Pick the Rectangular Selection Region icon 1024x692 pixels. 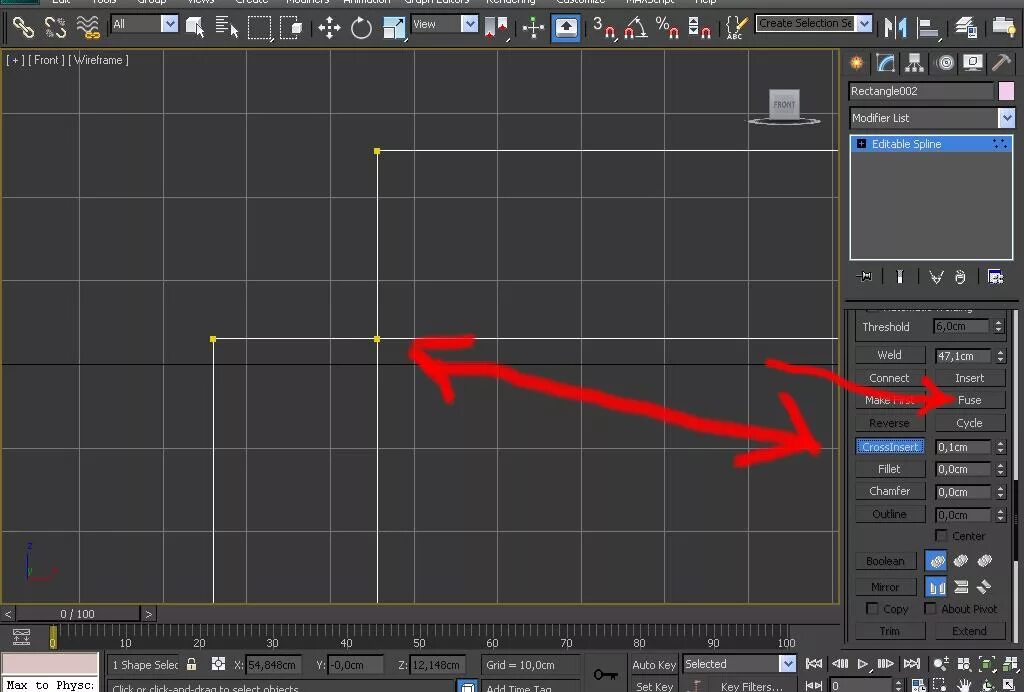(259, 27)
